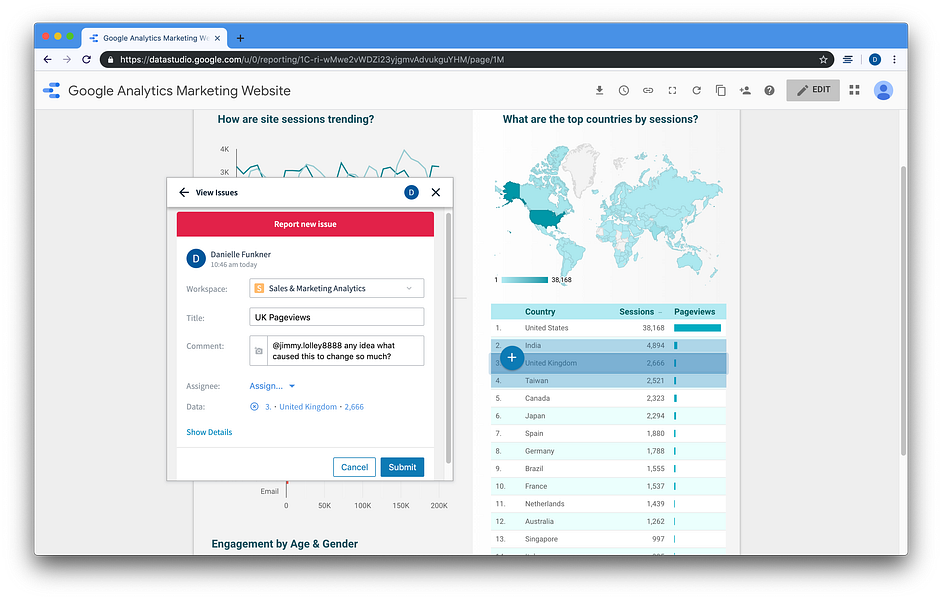Click the United Kingdom data link
This screenshot has height=600, width=942.
[x=314, y=407]
